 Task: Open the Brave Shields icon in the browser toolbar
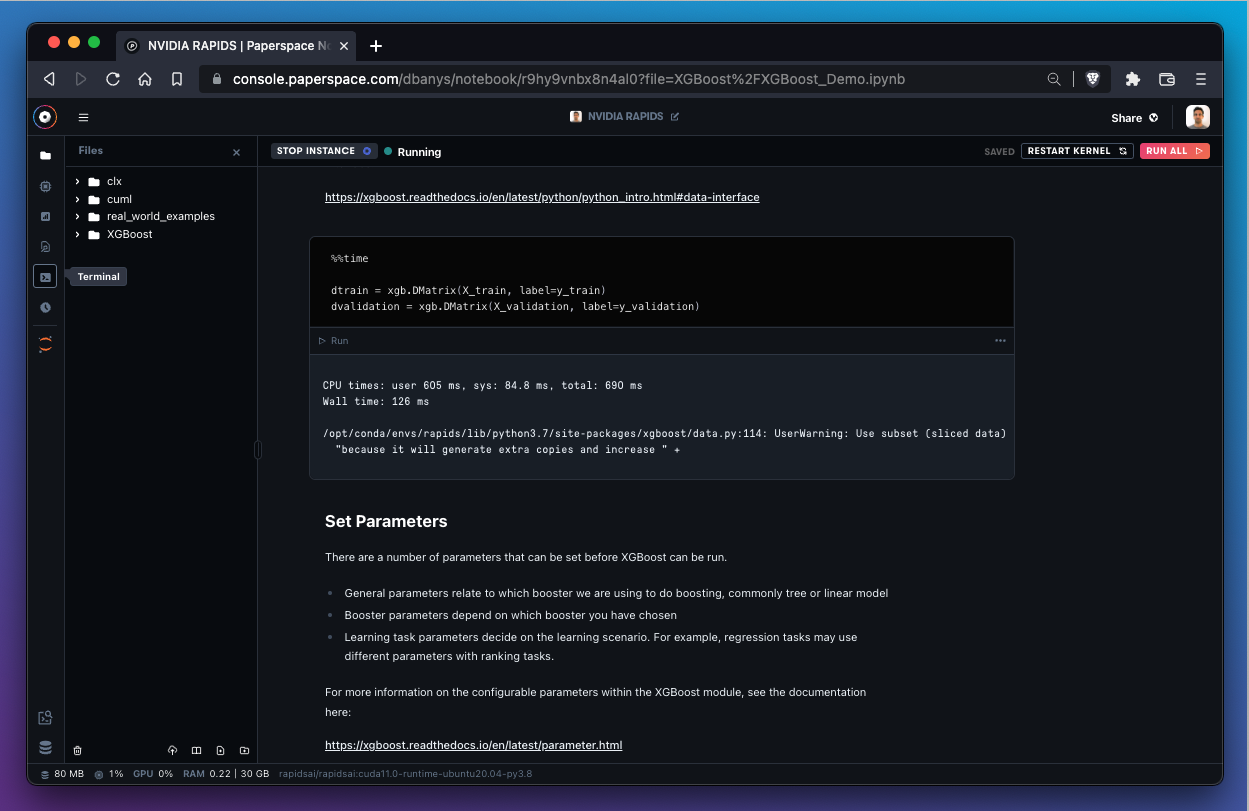(1093, 78)
